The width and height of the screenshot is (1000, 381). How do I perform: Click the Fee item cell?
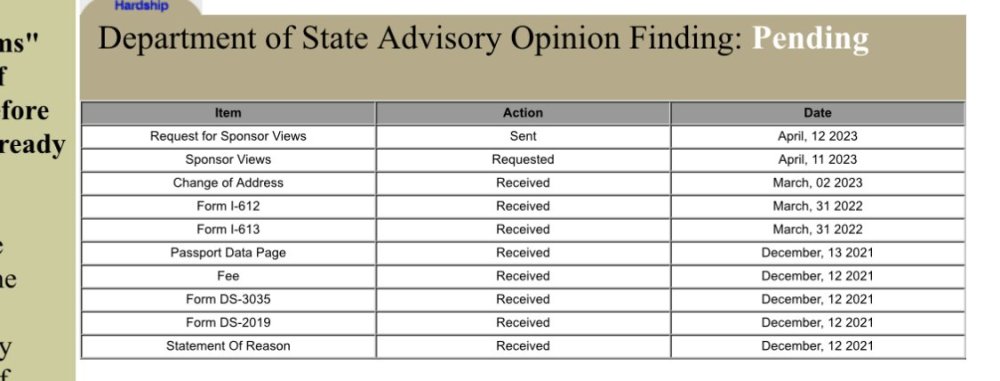click(x=228, y=276)
